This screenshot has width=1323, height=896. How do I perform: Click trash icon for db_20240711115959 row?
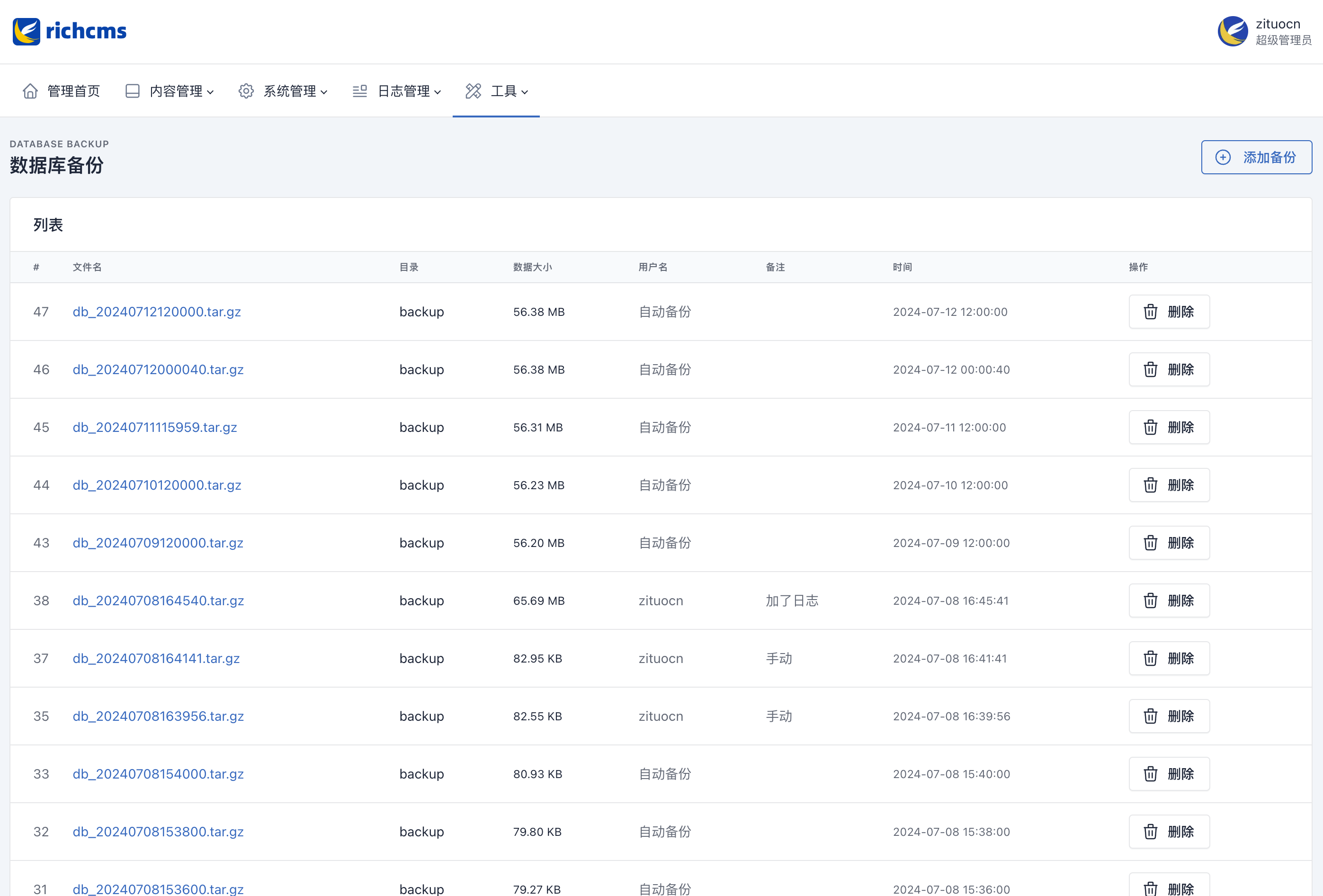(x=1151, y=427)
